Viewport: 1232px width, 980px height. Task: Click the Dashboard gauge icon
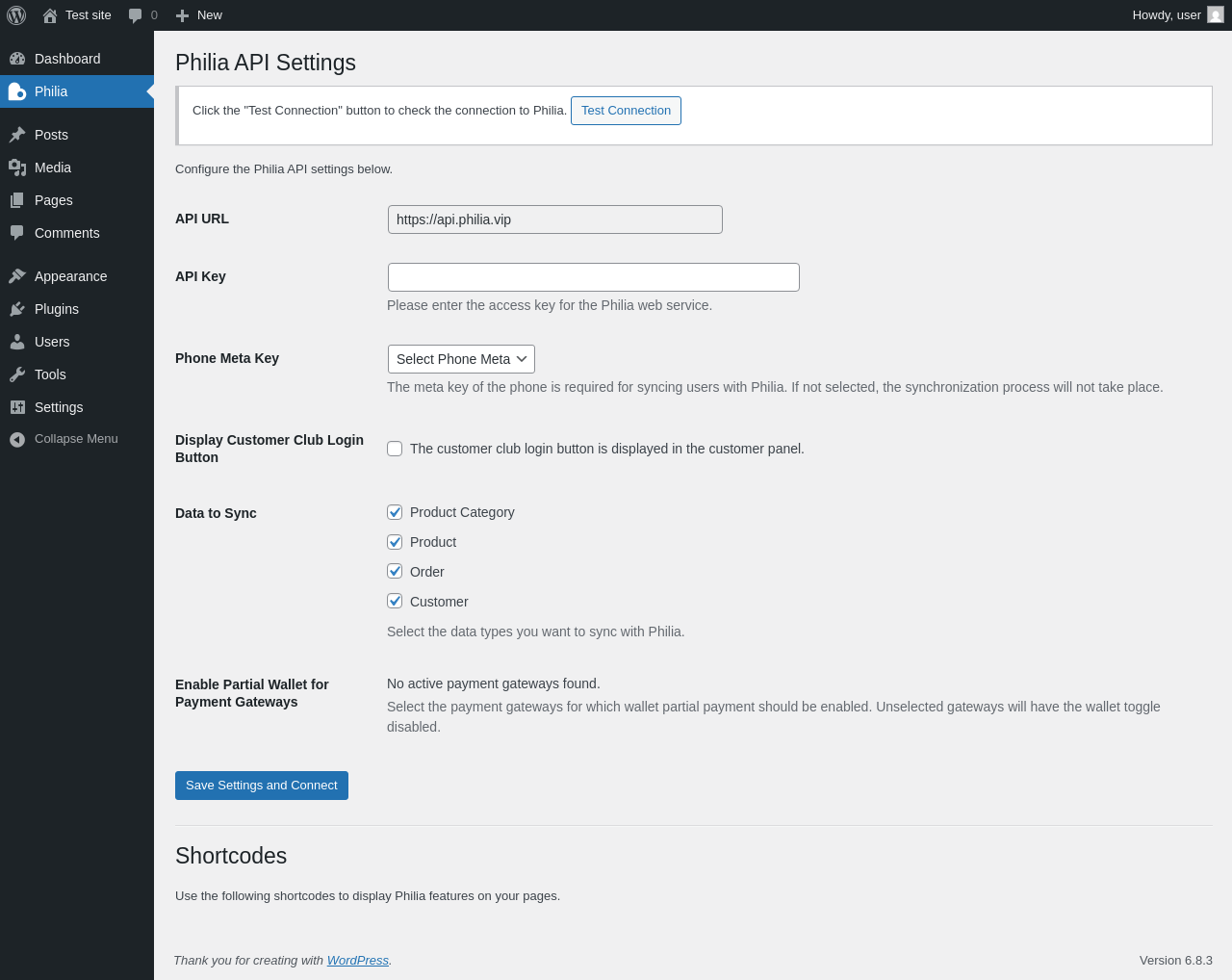pyautogui.click(x=17, y=59)
